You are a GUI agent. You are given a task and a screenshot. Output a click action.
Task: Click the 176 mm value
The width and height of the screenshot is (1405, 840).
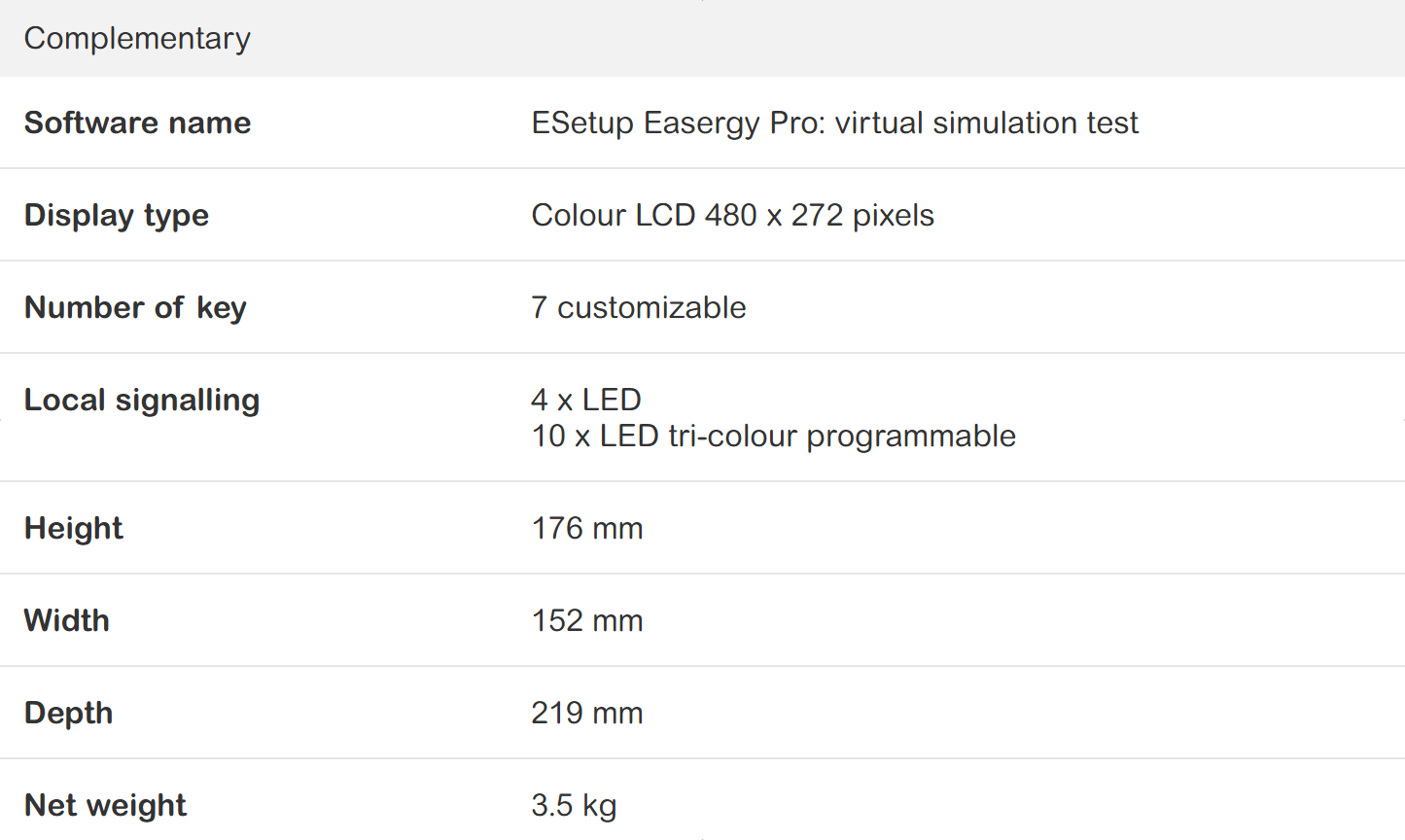587,529
